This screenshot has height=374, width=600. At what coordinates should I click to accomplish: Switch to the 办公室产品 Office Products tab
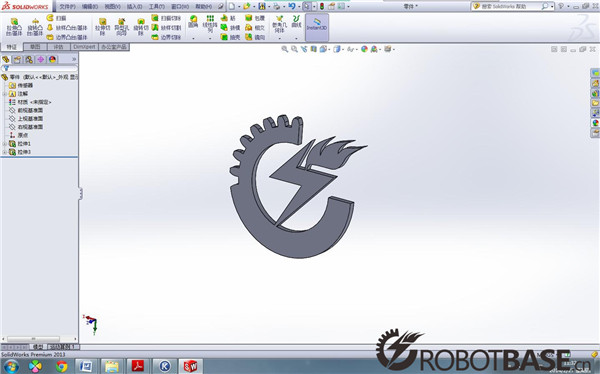114,47
